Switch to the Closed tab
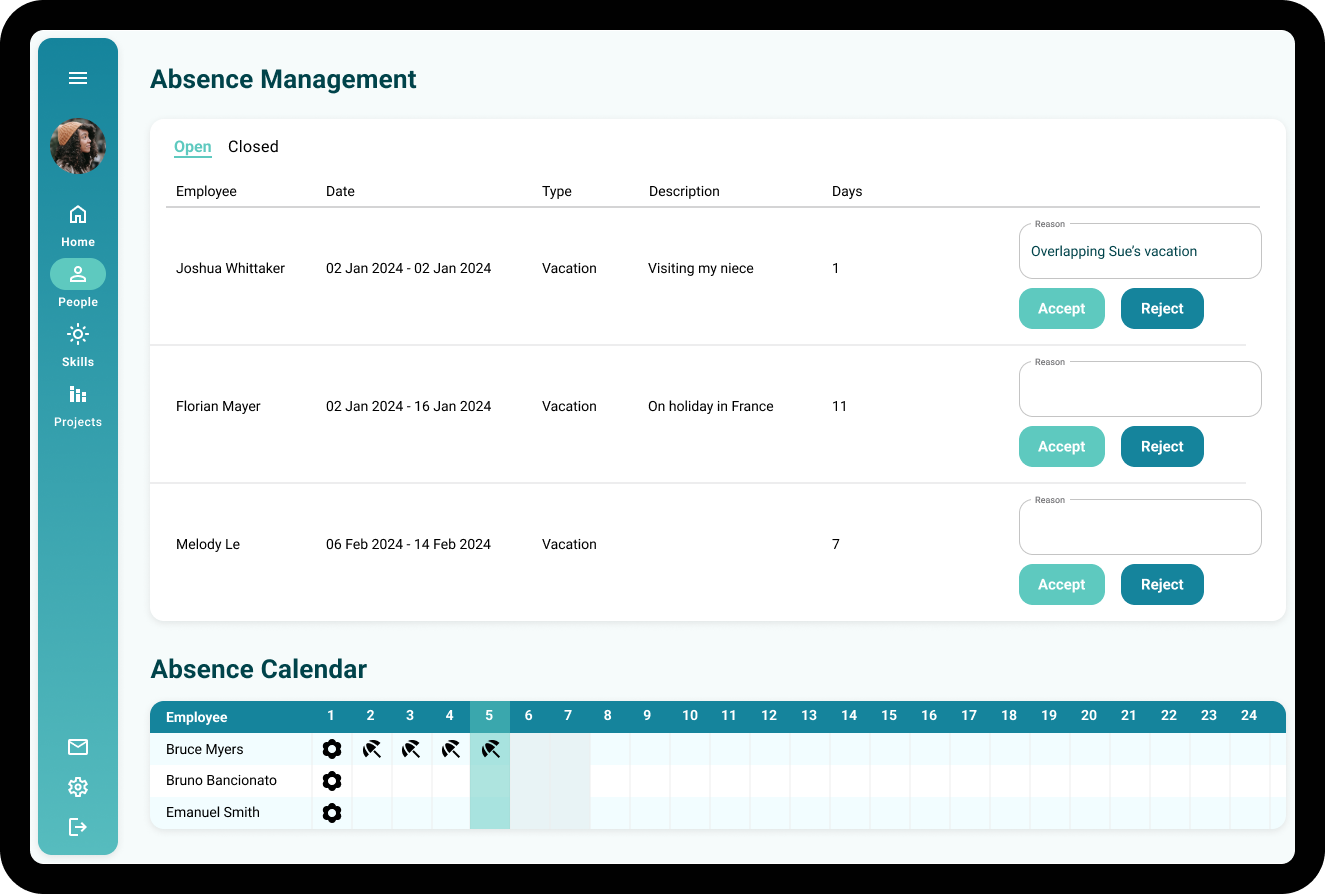 (x=253, y=147)
